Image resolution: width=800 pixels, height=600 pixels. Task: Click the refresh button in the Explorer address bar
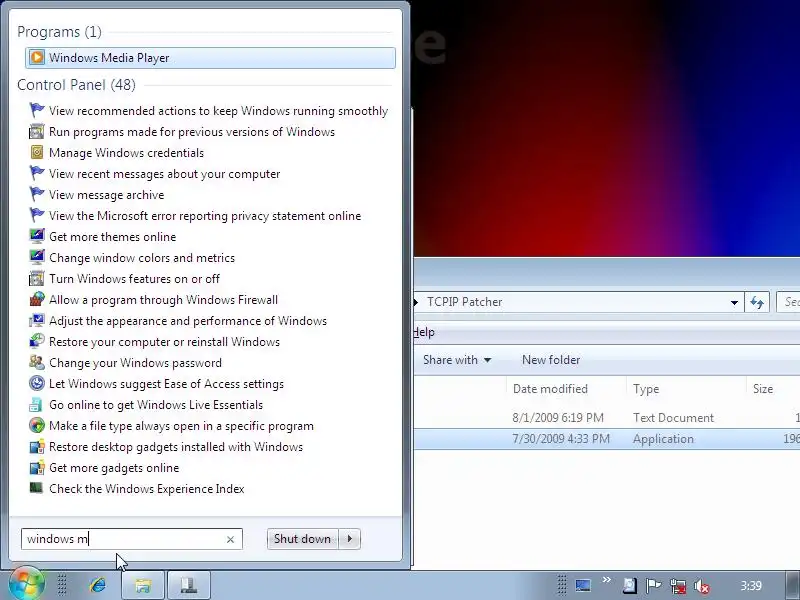point(757,303)
